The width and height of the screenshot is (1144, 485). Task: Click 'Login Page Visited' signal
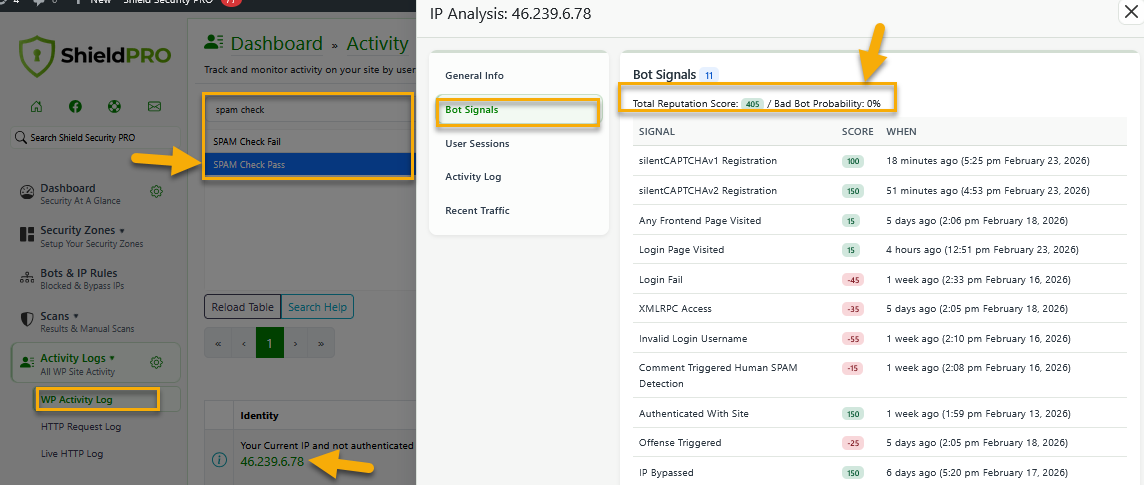pos(681,249)
